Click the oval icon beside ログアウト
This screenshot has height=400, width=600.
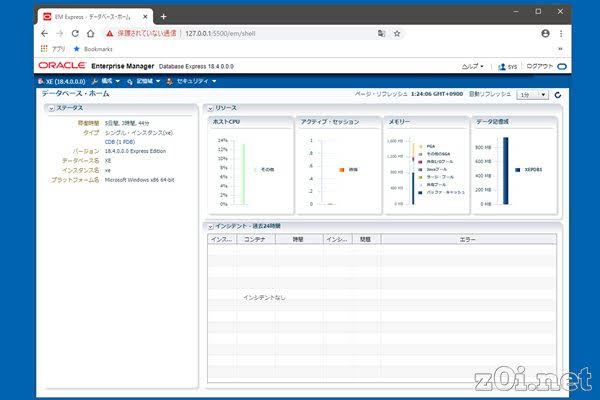click(x=562, y=67)
